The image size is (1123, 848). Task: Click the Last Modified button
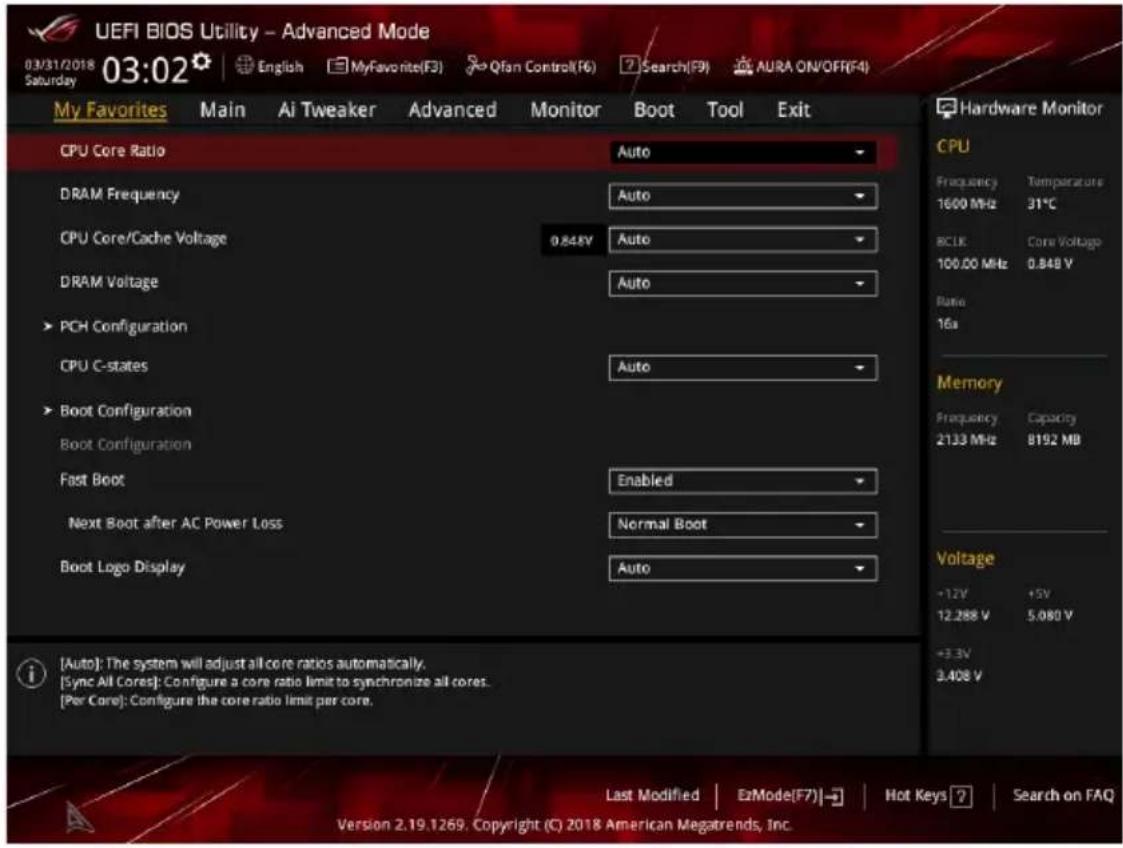click(x=652, y=795)
